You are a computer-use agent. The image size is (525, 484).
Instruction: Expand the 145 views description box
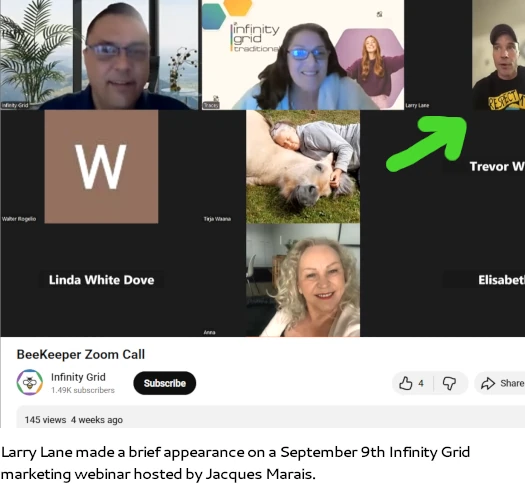[271, 417]
